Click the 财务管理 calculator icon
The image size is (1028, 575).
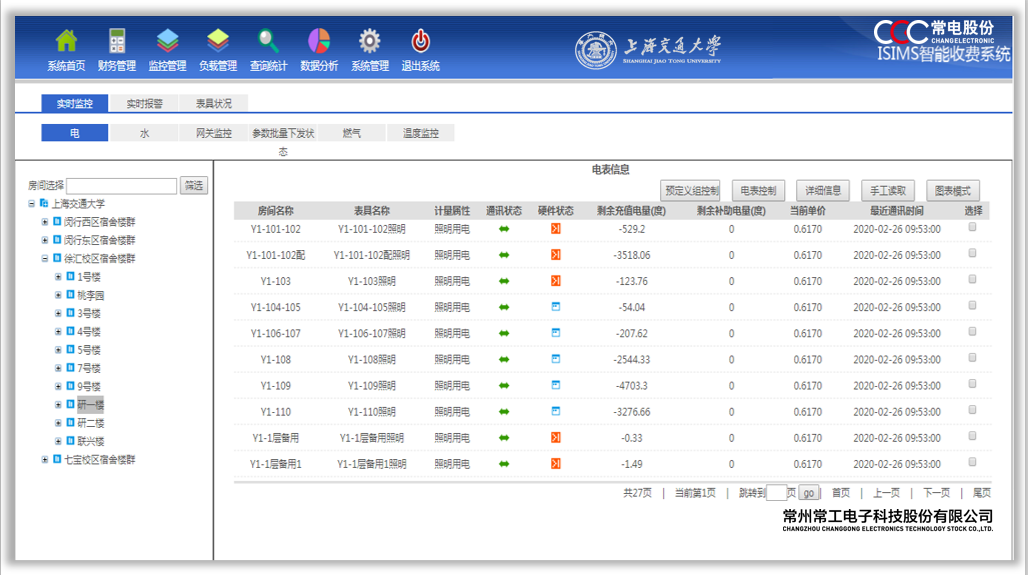(x=117, y=41)
